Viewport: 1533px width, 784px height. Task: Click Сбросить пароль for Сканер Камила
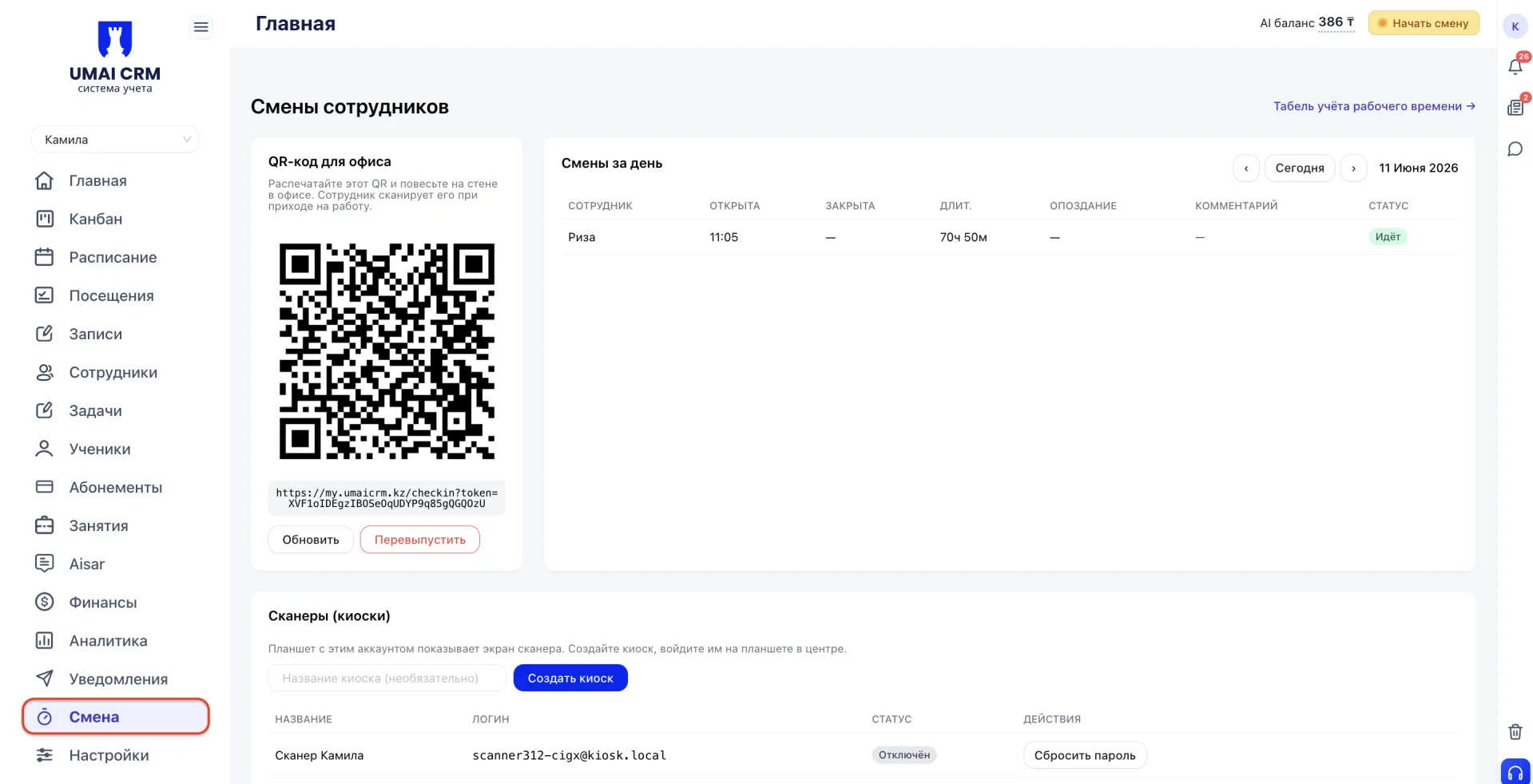point(1085,755)
